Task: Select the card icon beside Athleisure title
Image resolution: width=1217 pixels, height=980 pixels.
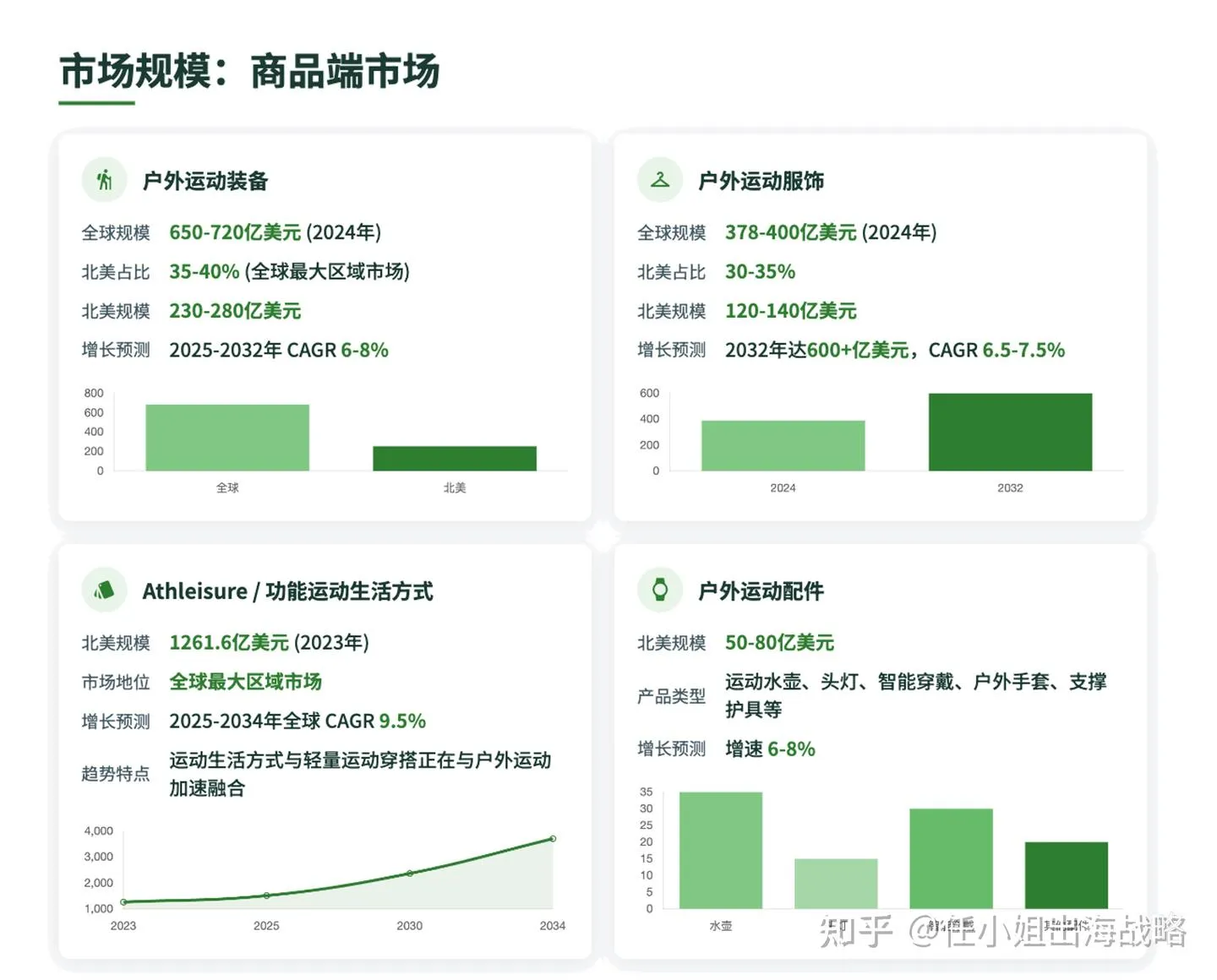Action: point(104,591)
